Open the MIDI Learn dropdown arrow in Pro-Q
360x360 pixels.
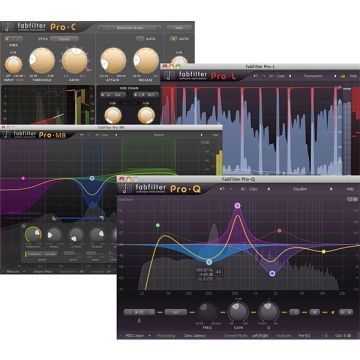[x=150, y=335]
